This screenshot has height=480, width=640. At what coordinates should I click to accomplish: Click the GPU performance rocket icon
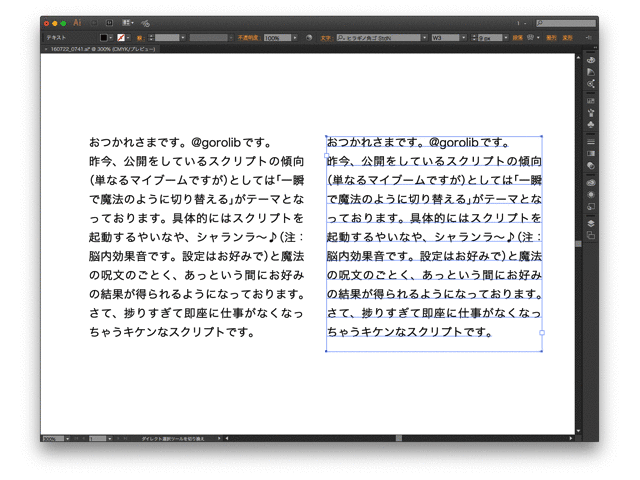coord(145,23)
